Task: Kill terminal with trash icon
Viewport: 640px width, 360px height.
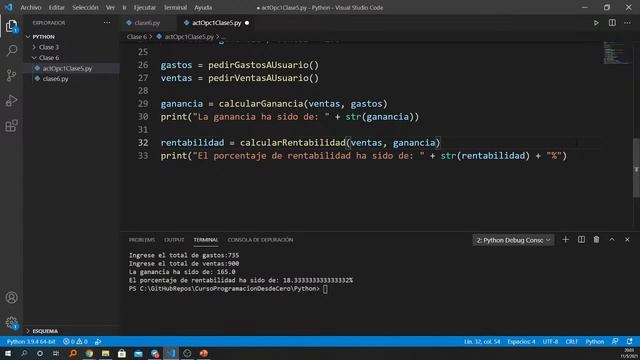Action: click(x=596, y=240)
